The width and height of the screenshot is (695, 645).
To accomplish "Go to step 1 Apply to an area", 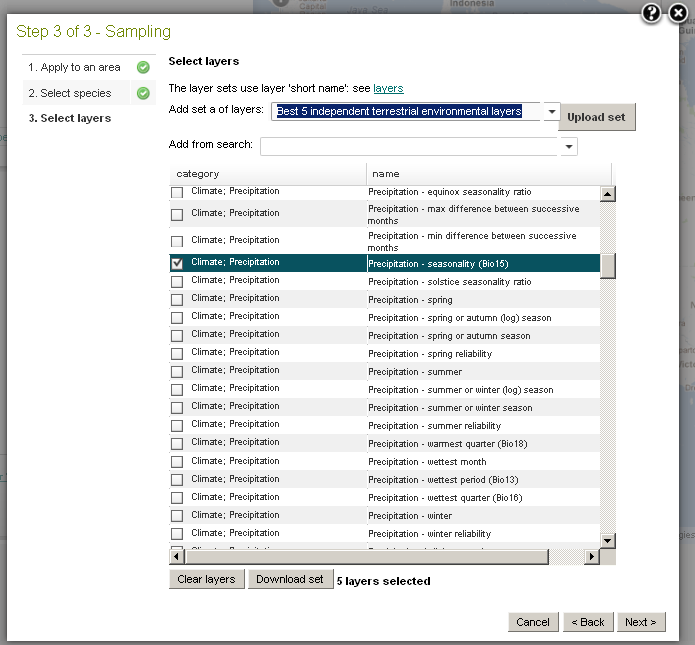I will tap(74, 68).
